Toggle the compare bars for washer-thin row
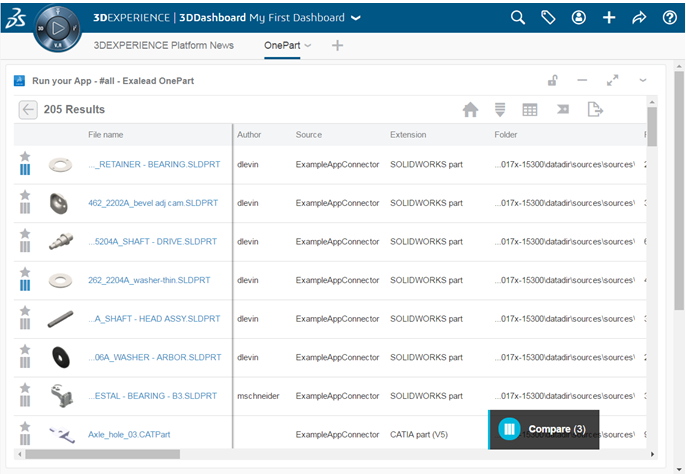The width and height of the screenshot is (686, 474). (x=25, y=285)
